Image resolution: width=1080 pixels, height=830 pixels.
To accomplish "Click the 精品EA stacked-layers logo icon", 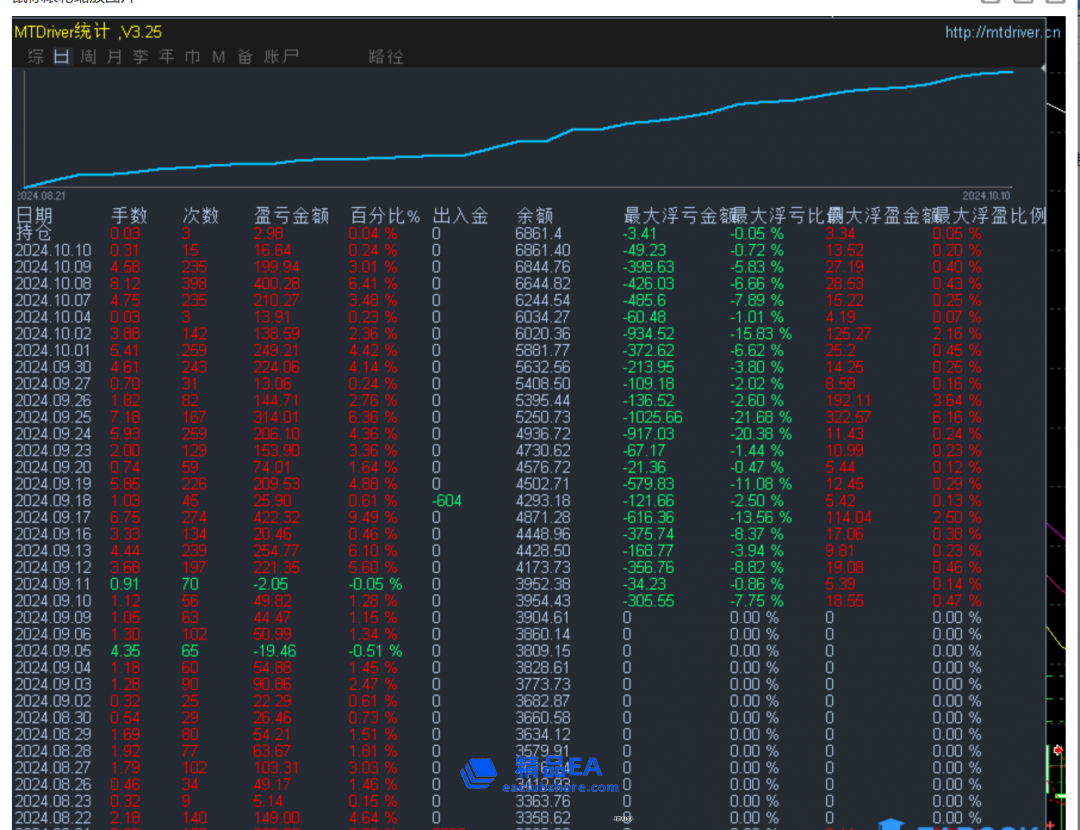I will (480, 773).
